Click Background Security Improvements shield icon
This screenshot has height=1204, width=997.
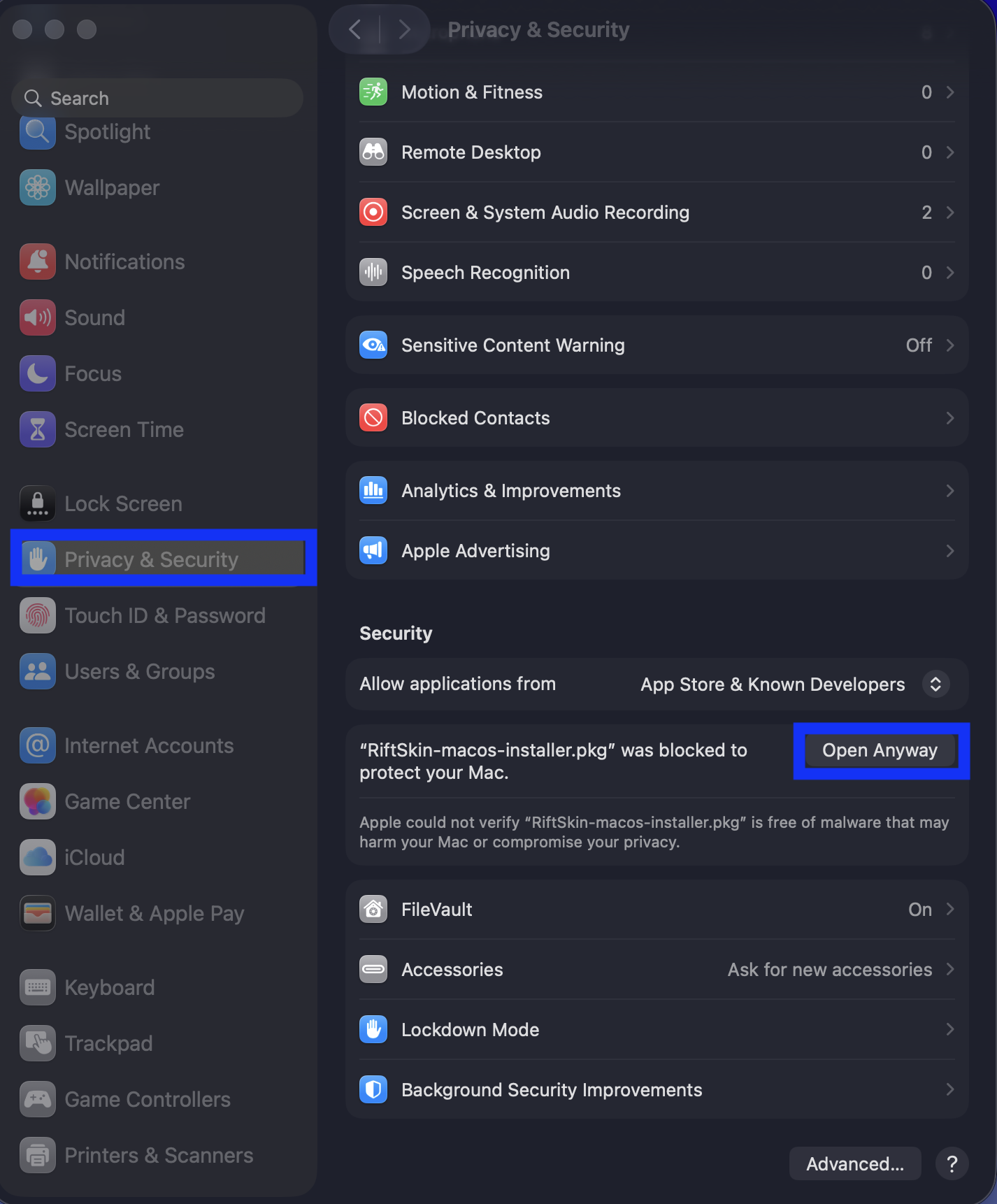click(x=373, y=1090)
